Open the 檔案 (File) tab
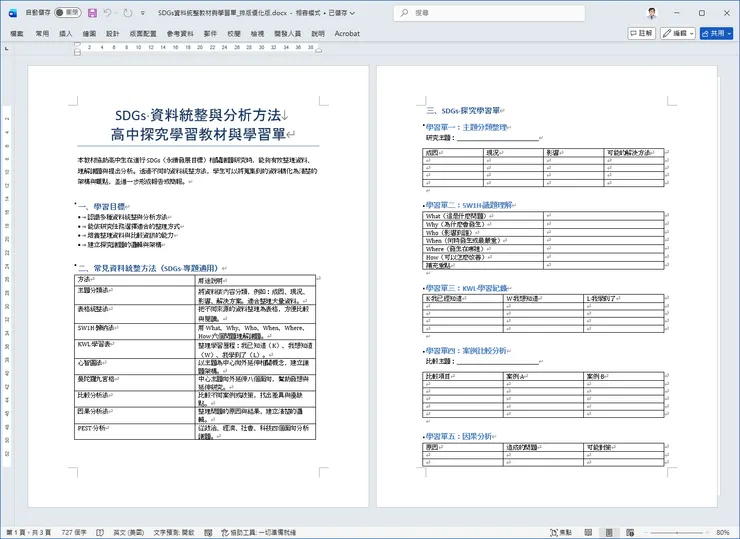This screenshot has height=539, width=740. pyautogui.click(x=17, y=34)
